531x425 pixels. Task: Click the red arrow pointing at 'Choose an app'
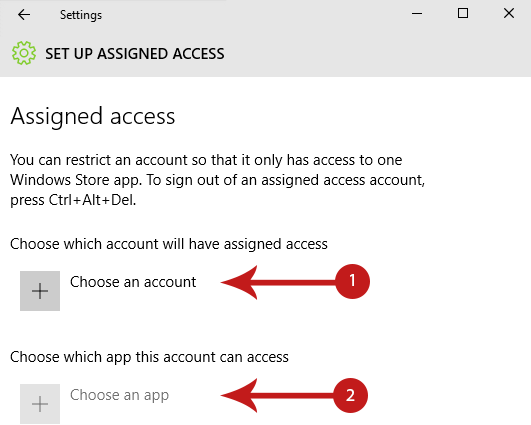tap(278, 396)
